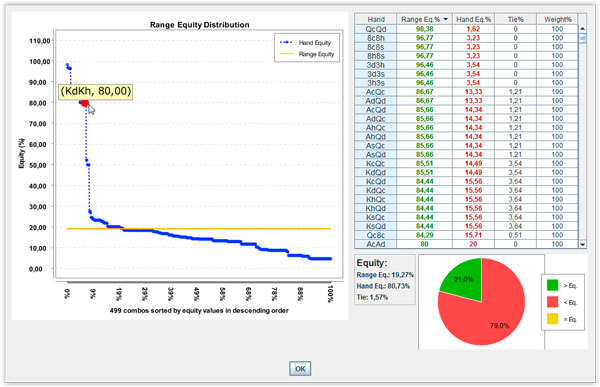Select the 3d3h hand row

point(466,65)
